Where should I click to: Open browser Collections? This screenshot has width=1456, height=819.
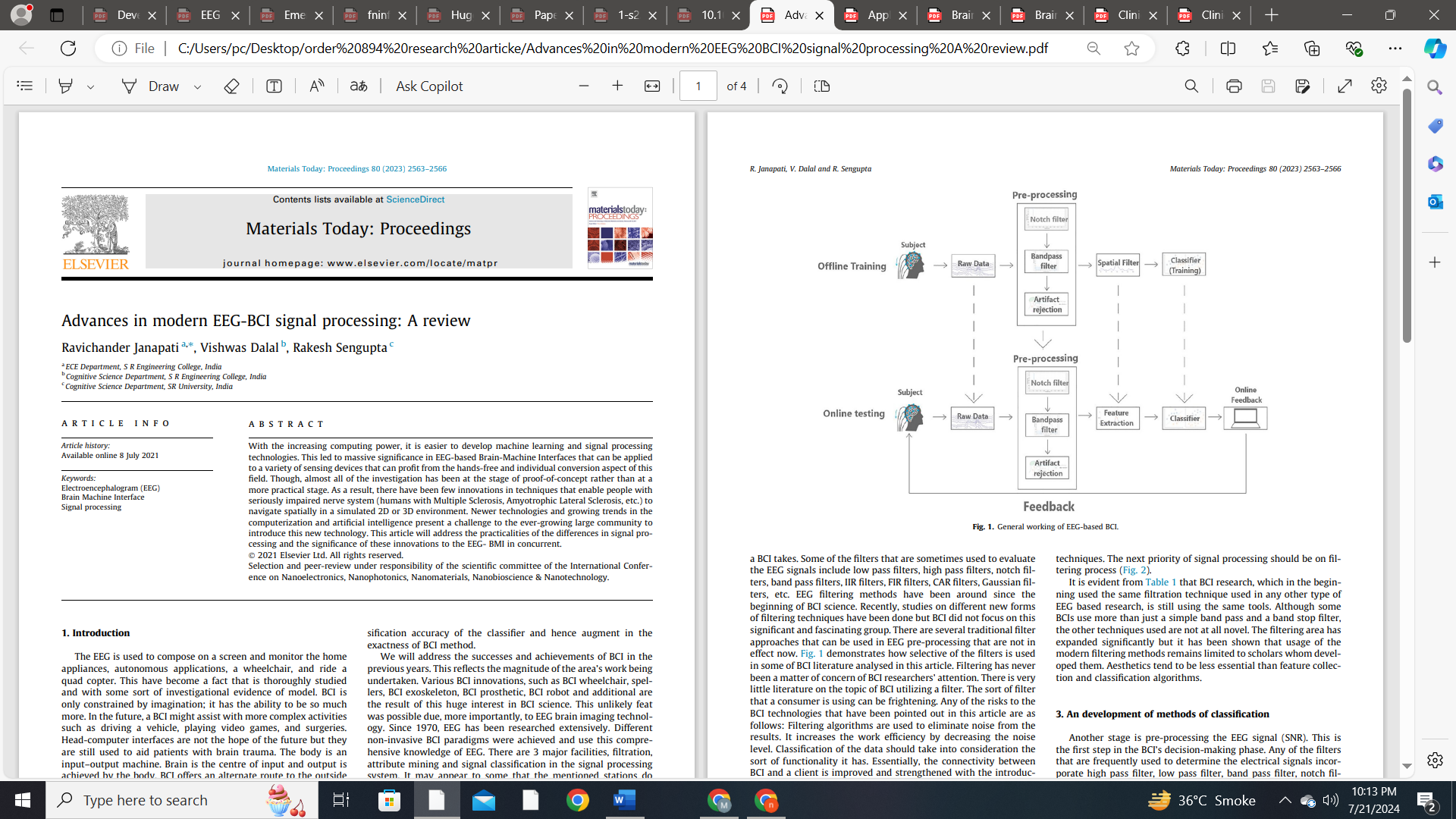coord(1312,49)
